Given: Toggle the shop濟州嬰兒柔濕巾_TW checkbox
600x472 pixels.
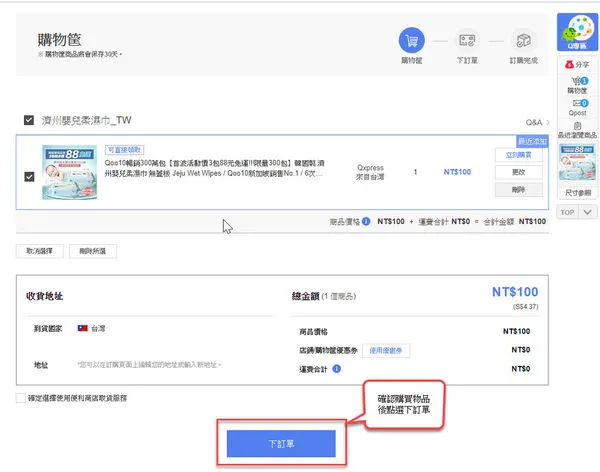Looking at the screenshot, I should tap(29, 120).
